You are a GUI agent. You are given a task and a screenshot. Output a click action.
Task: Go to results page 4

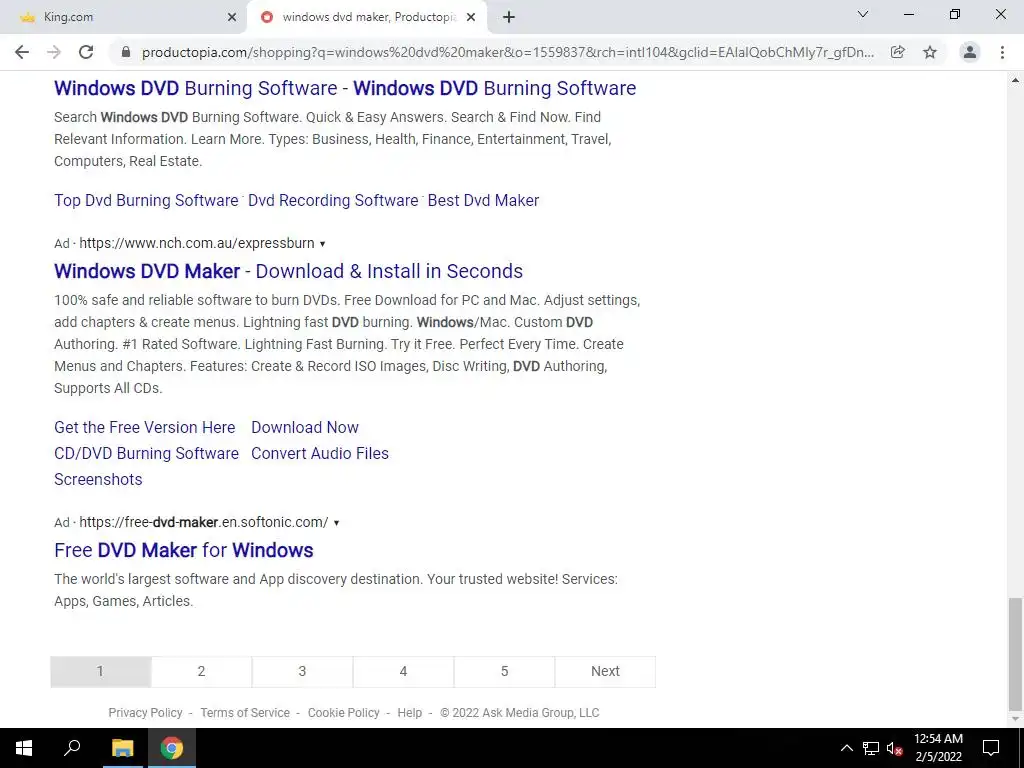403,671
